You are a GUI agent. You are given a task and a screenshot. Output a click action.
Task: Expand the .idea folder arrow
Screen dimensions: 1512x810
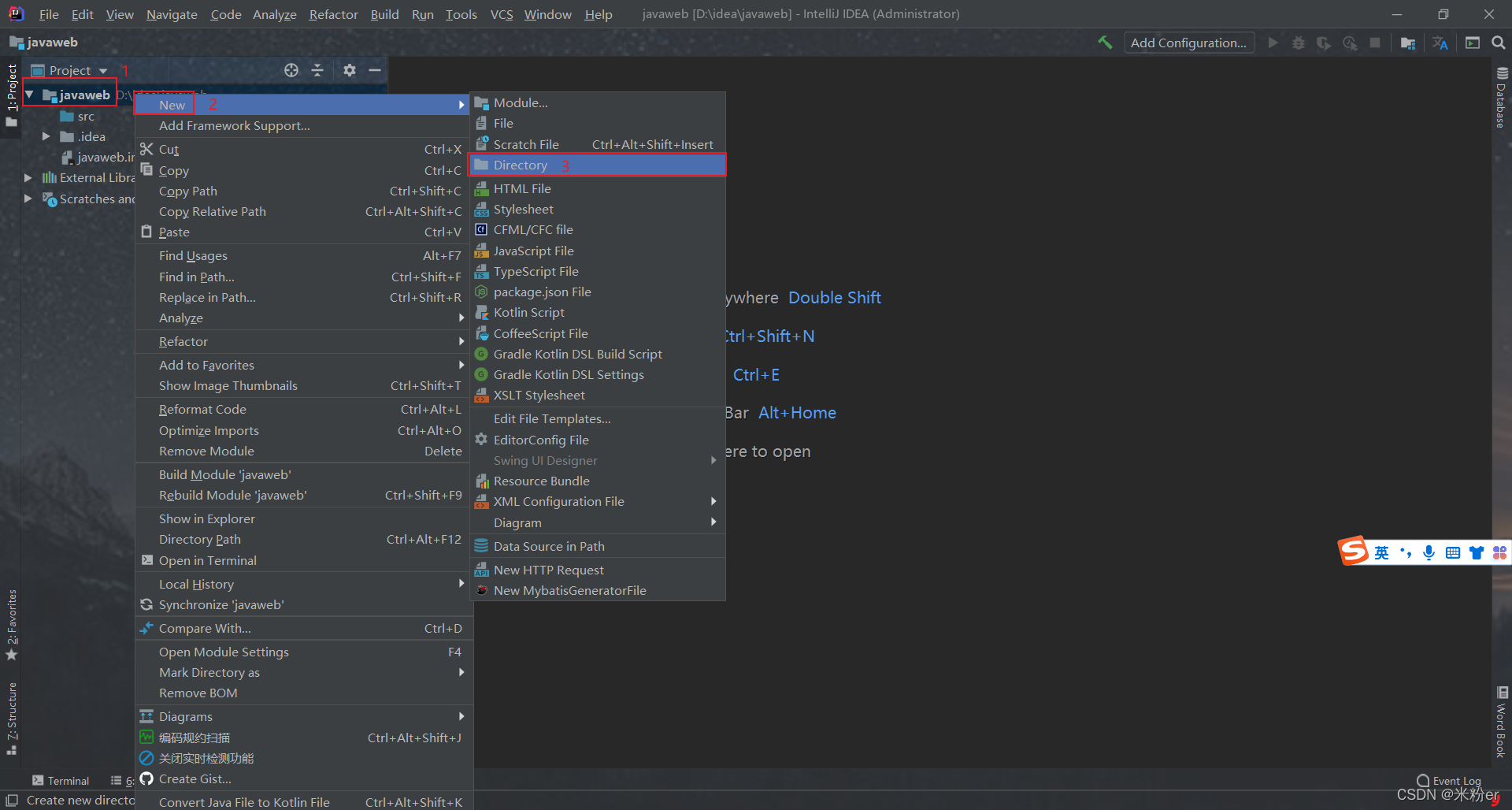tap(46, 136)
